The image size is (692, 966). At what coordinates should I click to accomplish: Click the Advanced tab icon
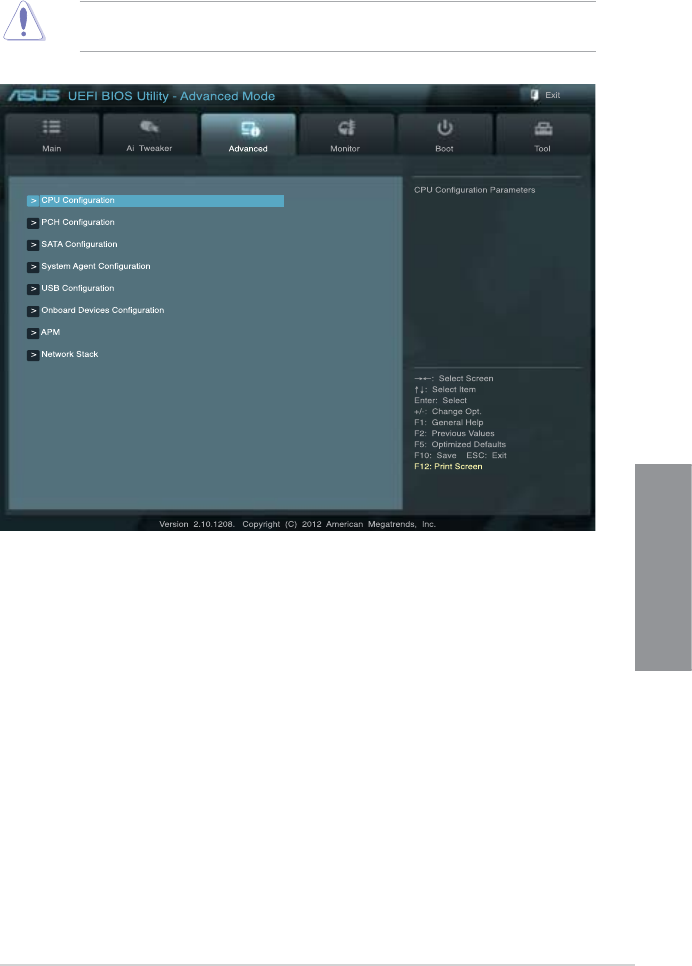point(250,129)
